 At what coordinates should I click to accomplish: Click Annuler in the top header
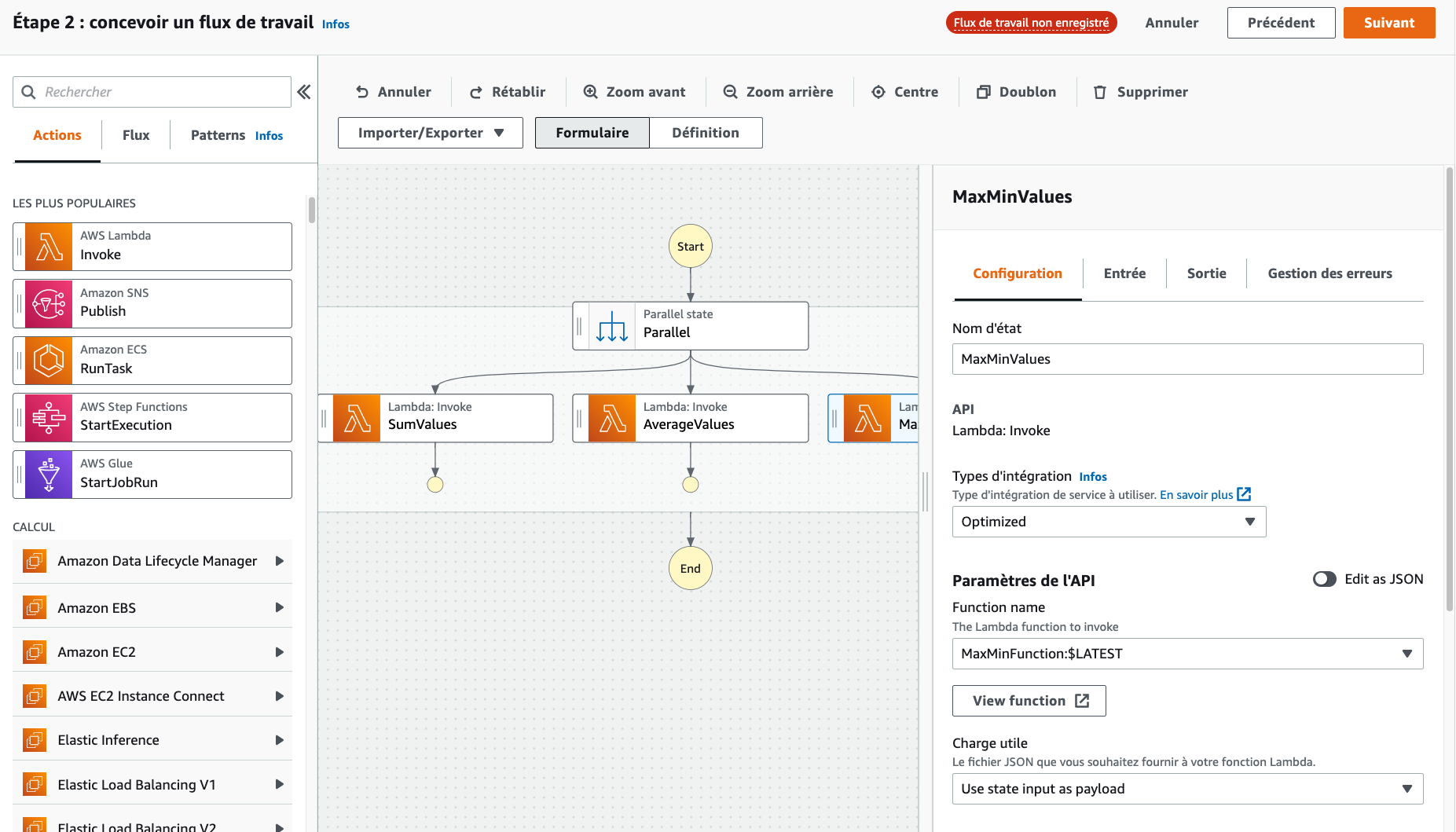point(1172,23)
